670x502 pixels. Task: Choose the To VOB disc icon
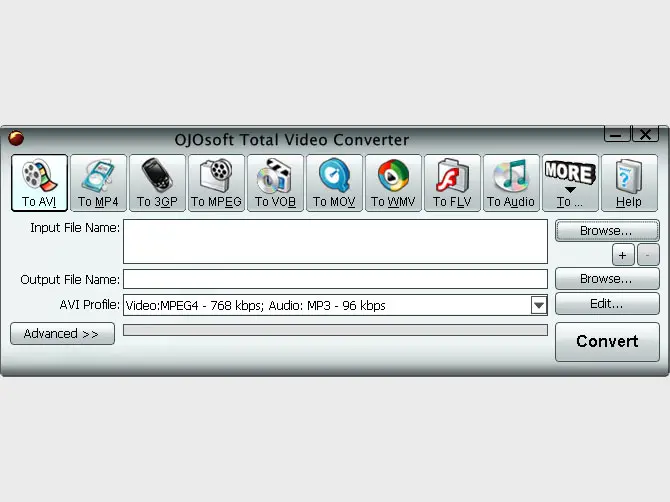pos(275,183)
